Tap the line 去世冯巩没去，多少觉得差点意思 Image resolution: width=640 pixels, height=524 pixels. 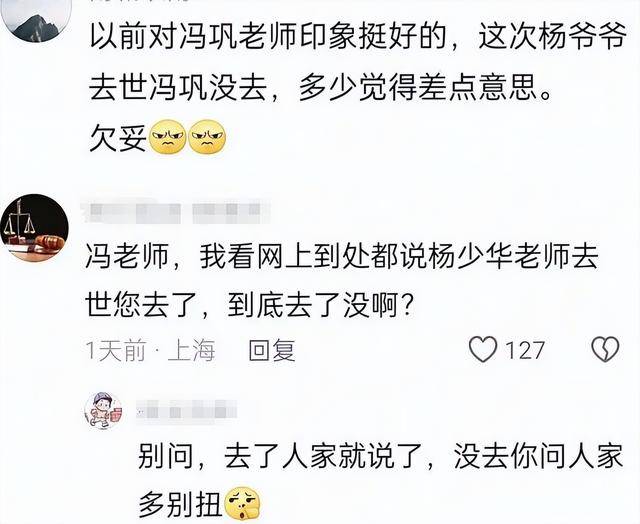320,87
